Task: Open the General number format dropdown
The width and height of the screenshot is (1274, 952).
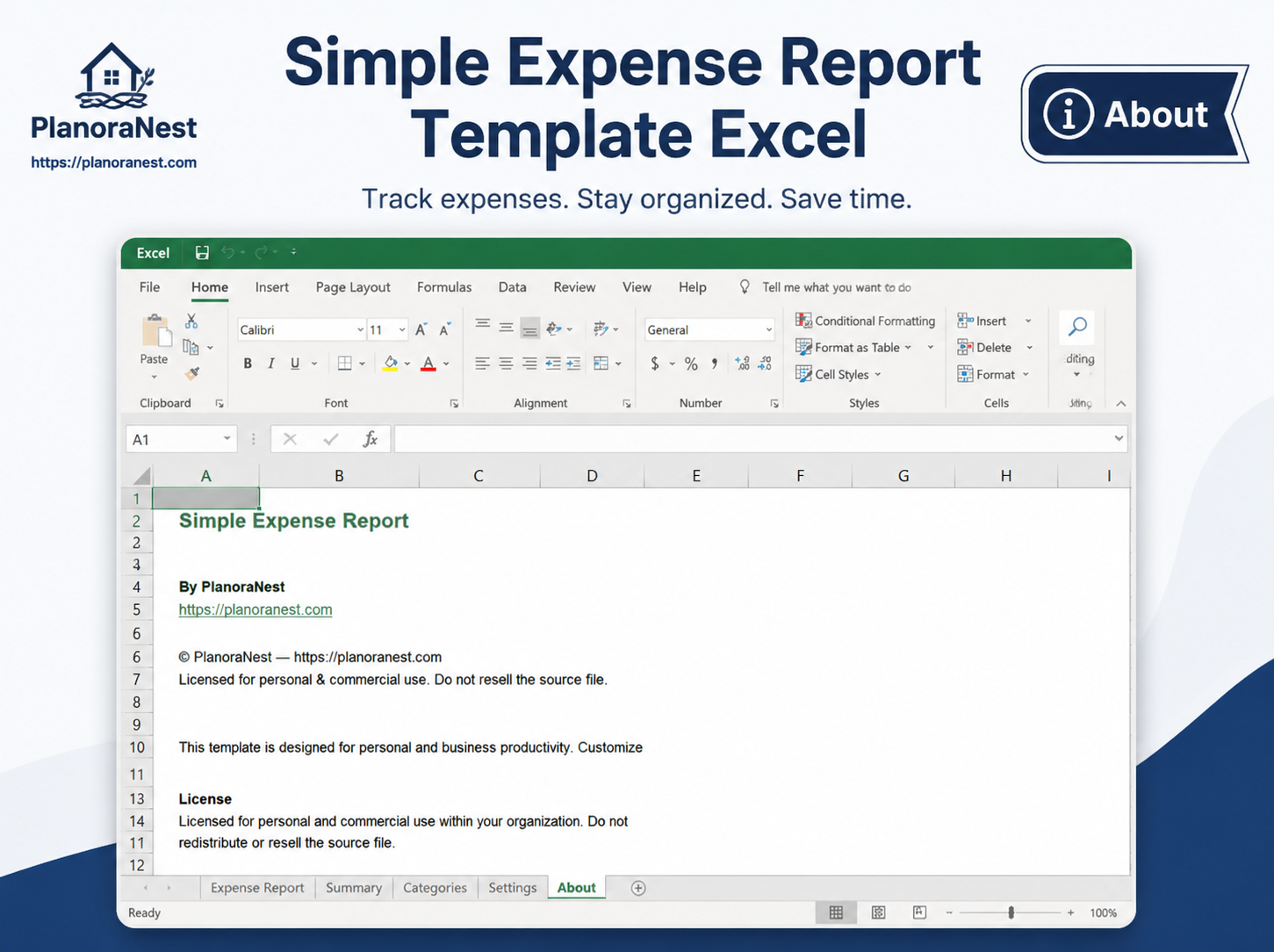Action: [x=769, y=330]
